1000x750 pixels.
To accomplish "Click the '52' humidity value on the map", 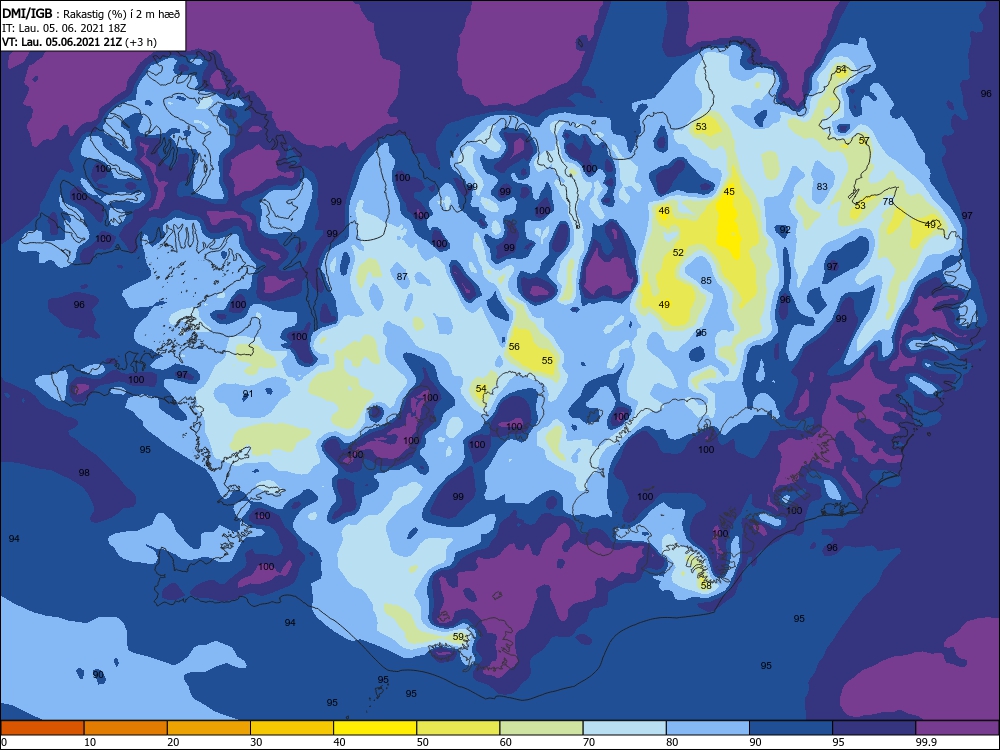I will coord(678,253).
